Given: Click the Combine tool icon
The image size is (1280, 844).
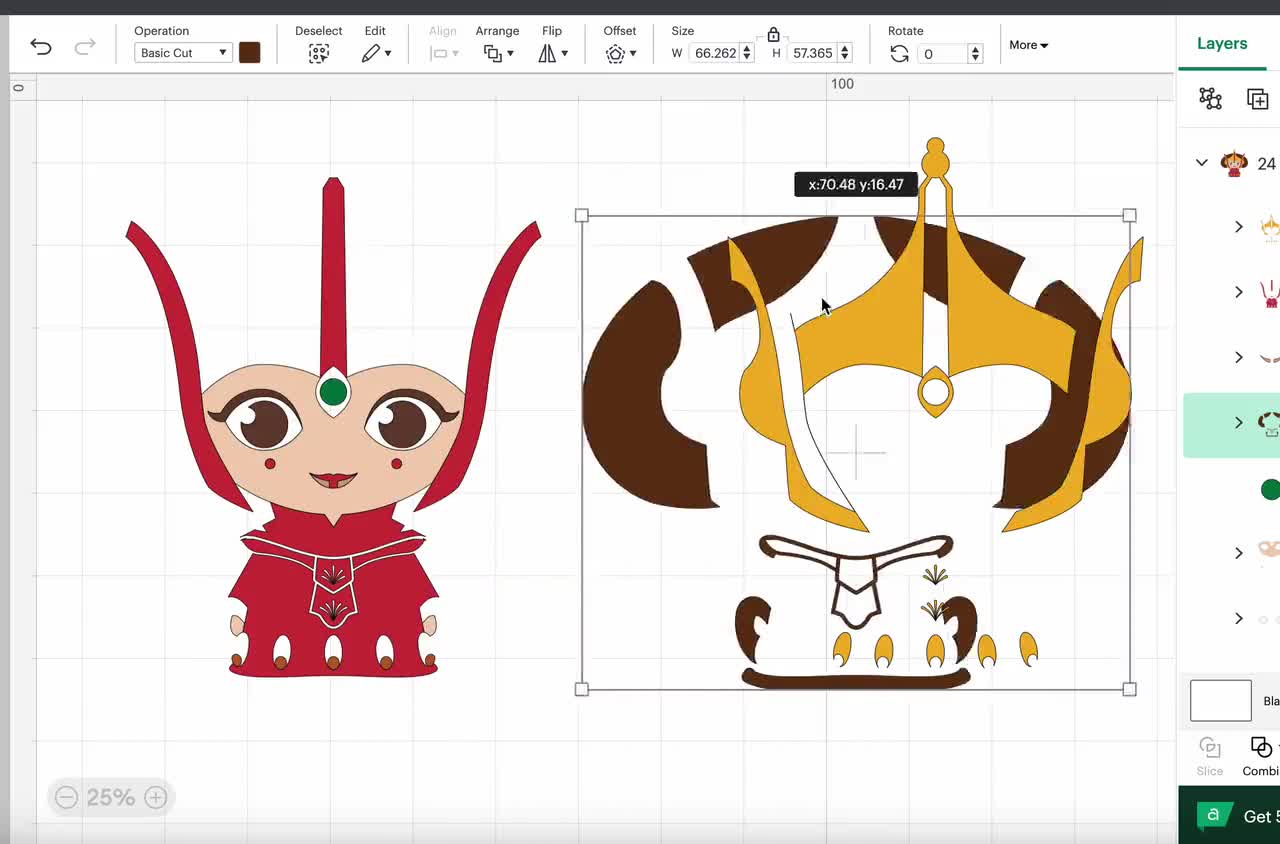Looking at the screenshot, I should click(x=1261, y=748).
